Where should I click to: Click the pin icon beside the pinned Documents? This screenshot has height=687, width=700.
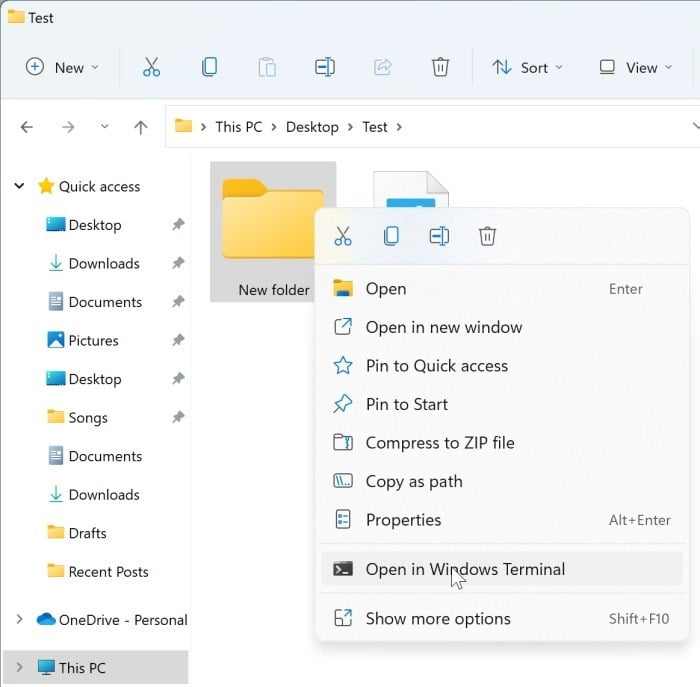pyautogui.click(x=178, y=302)
